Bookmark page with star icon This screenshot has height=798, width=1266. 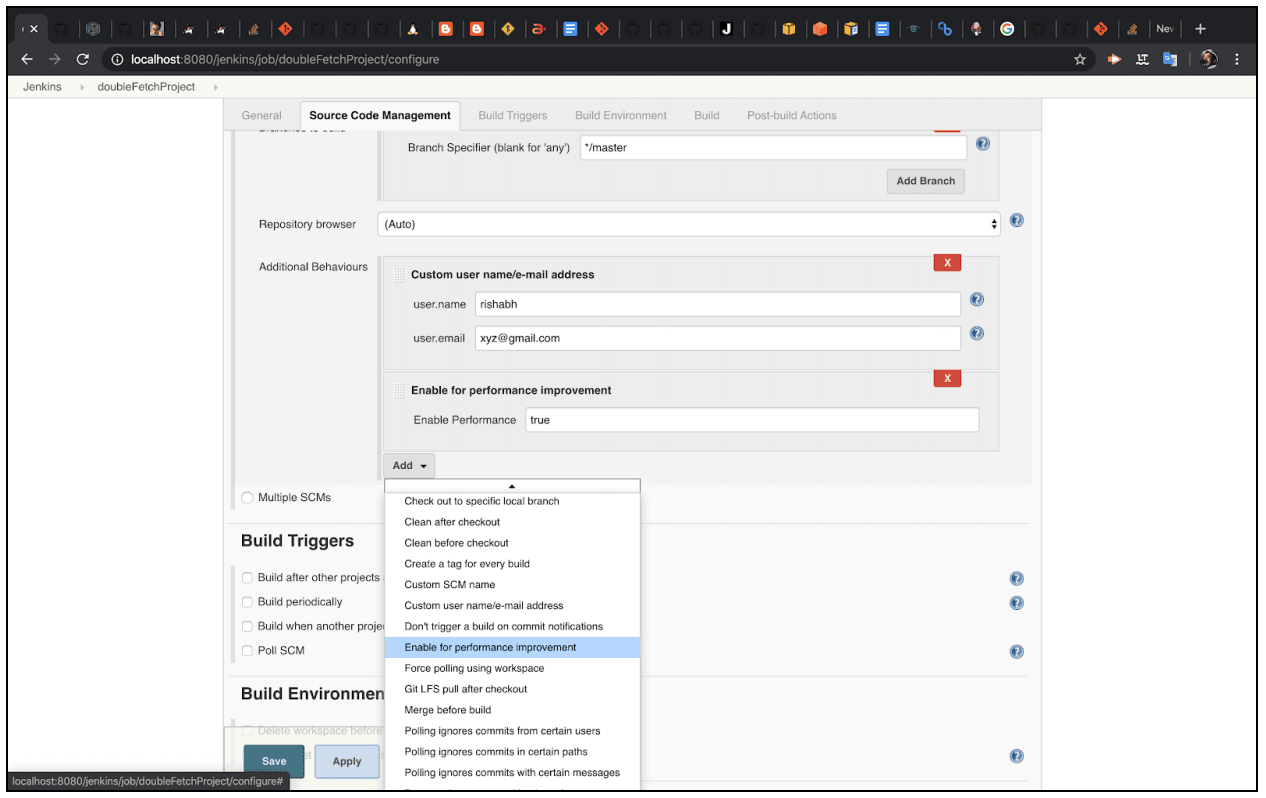click(x=1080, y=59)
